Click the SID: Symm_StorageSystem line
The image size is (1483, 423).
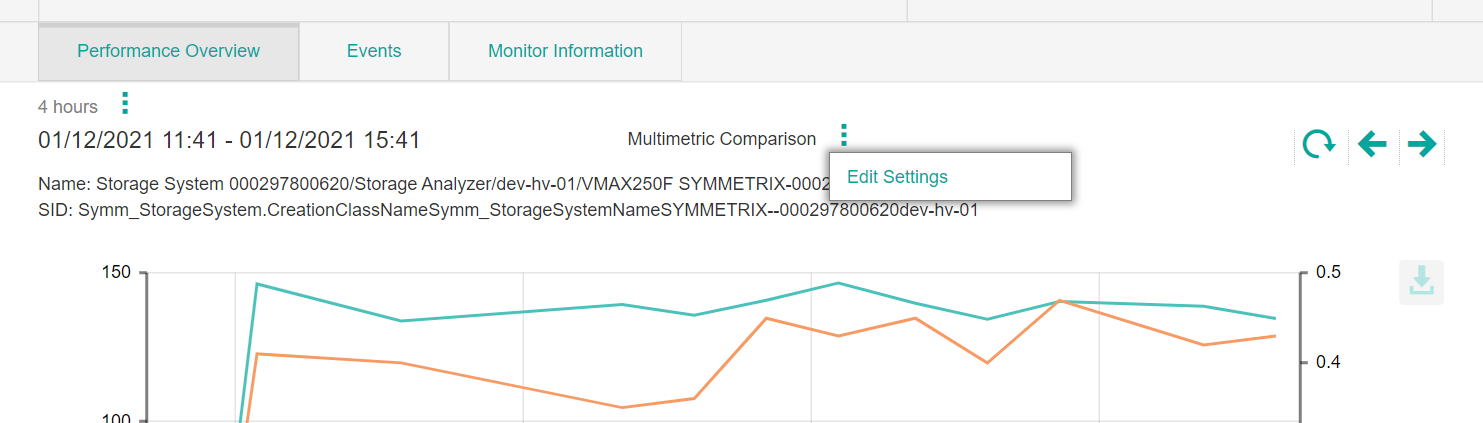(508, 211)
